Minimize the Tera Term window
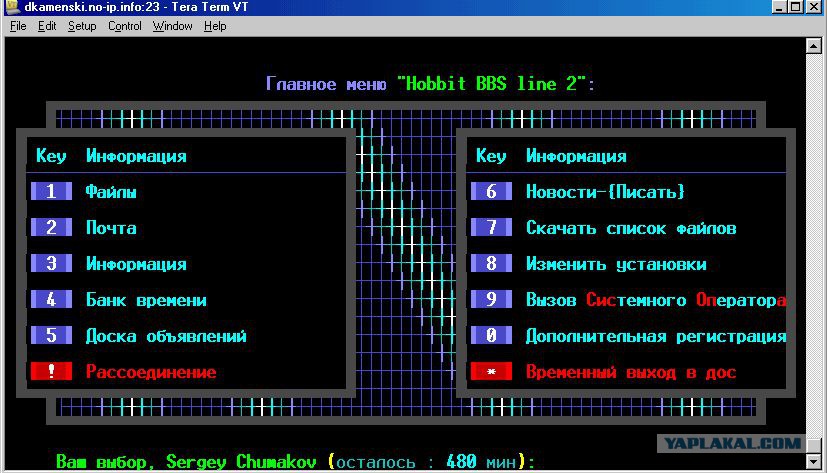The height and width of the screenshot is (473, 827). point(780,7)
